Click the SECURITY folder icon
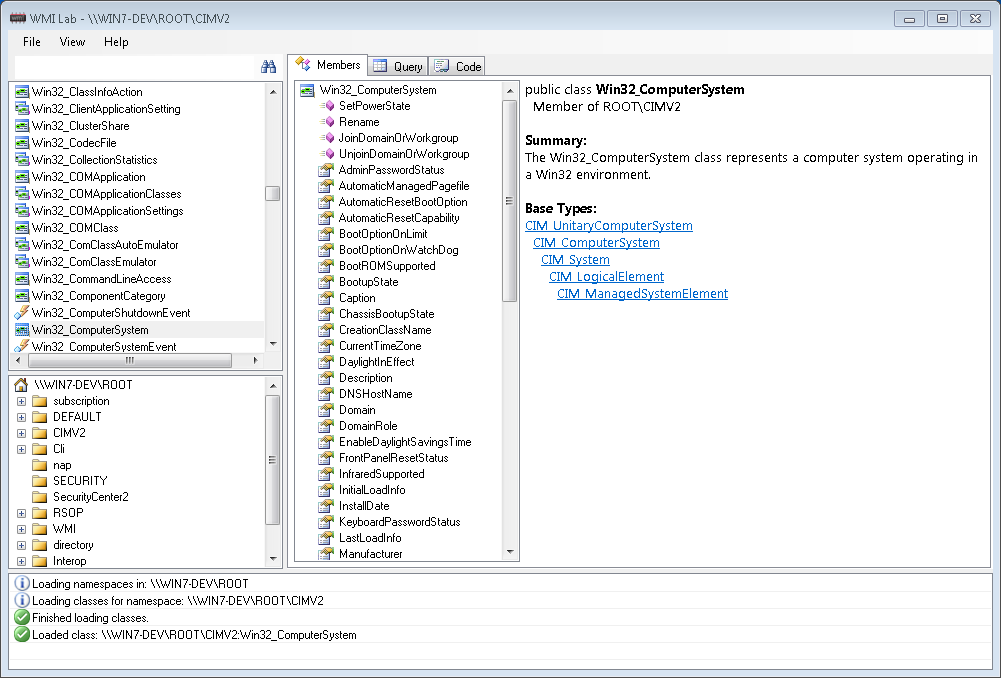The height and width of the screenshot is (678, 1001). 40,481
